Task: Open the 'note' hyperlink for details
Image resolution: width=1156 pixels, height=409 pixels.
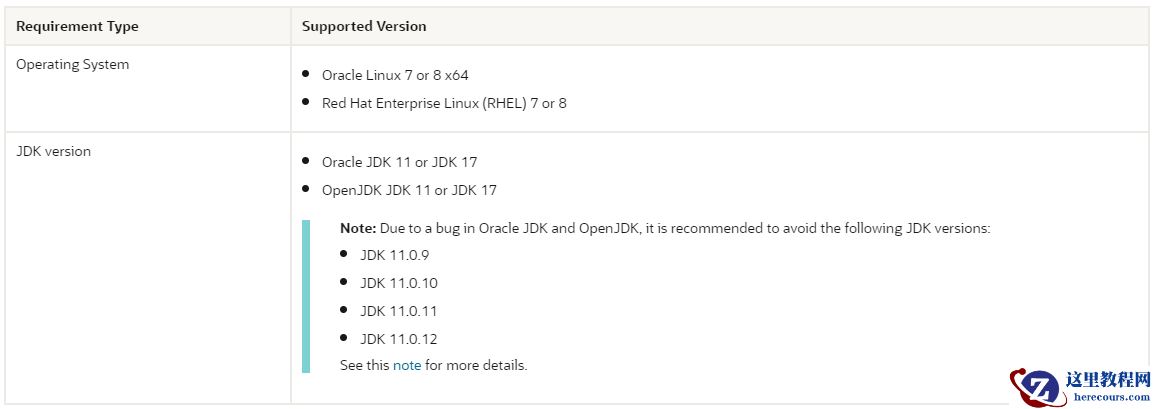Action: click(x=407, y=365)
